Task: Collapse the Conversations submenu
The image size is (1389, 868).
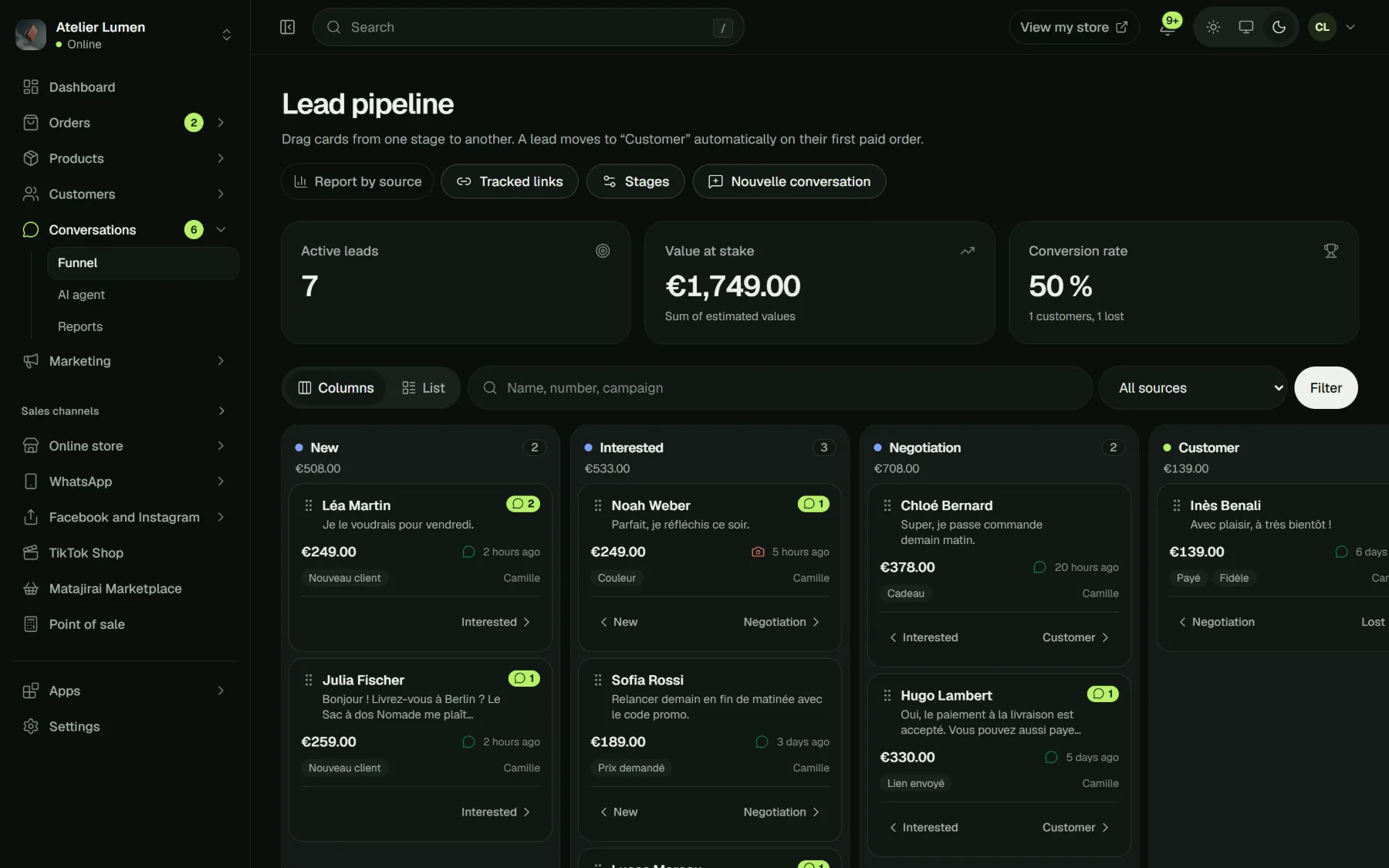Action: [221, 229]
